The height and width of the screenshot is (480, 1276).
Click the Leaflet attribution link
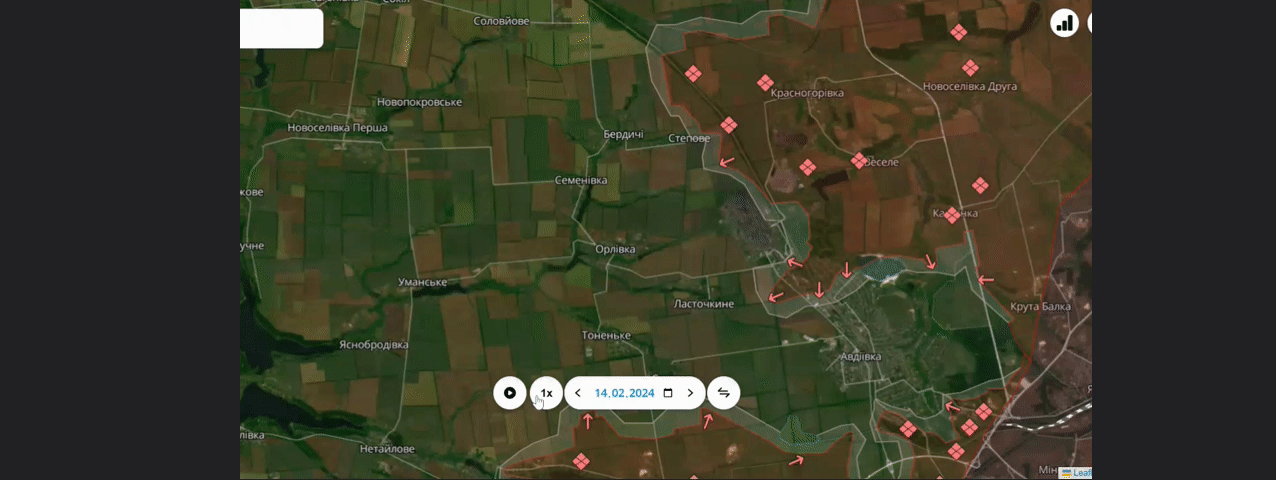point(1082,473)
